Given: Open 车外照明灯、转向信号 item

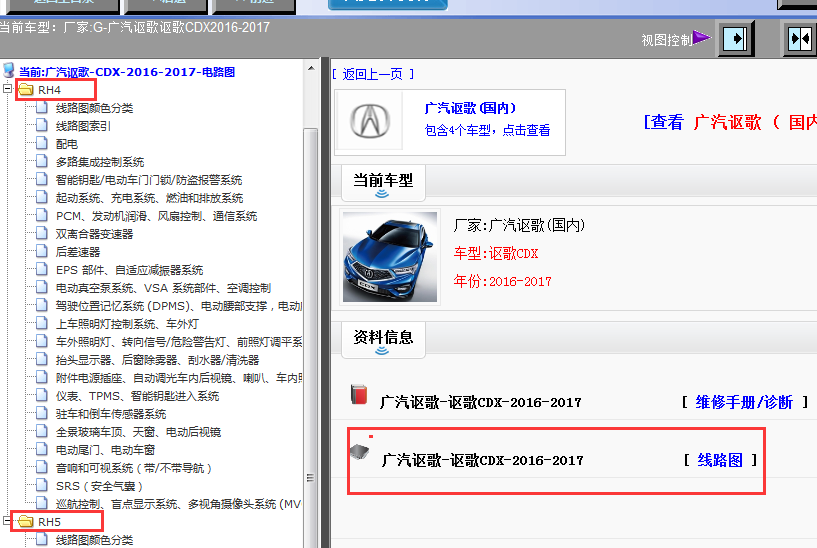Looking at the screenshot, I should pos(179,342).
